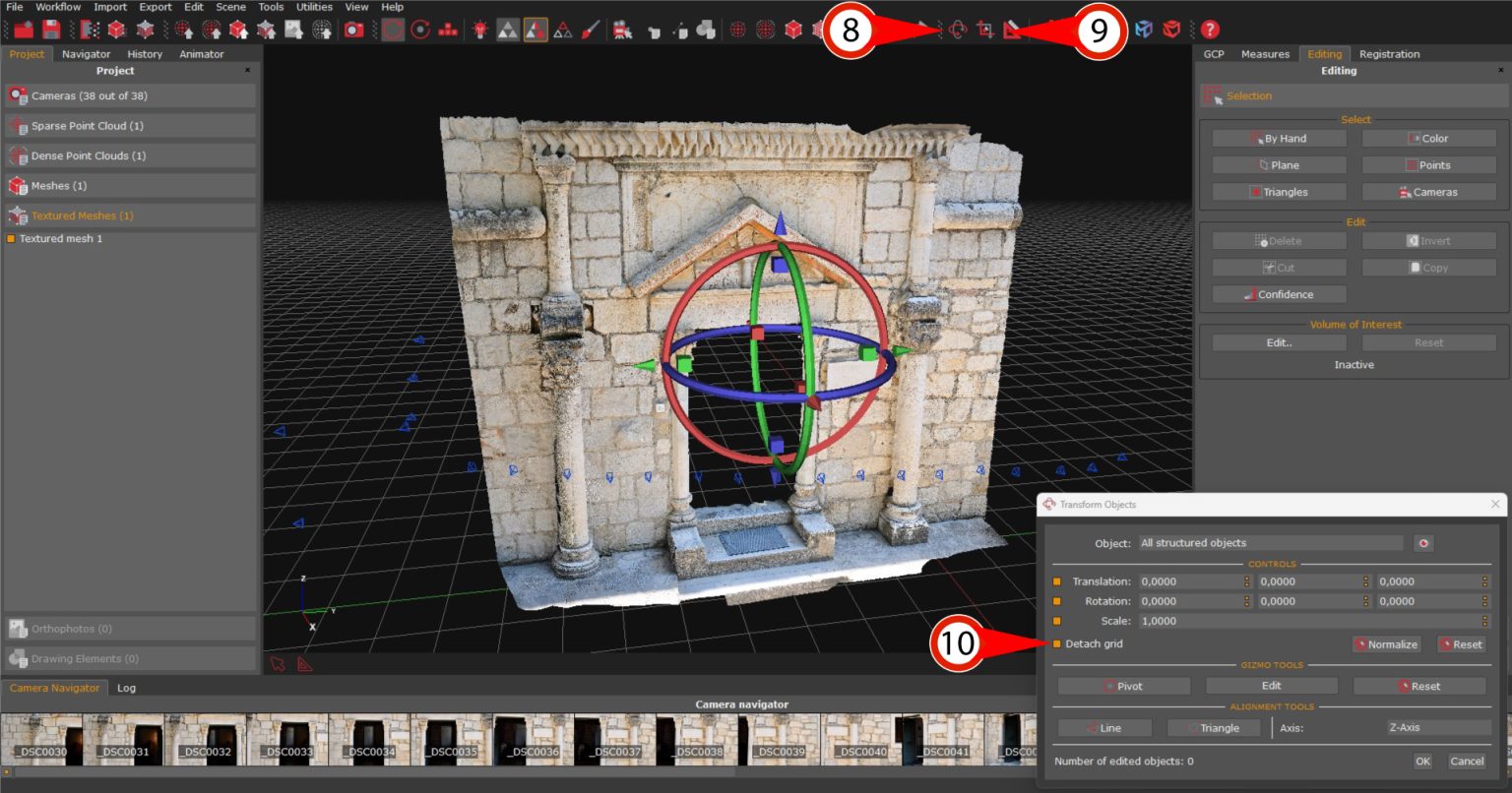This screenshot has height=793, width=1512.
Task: Toggle the Scale control checkbox
Action: [x=1056, y=621]
